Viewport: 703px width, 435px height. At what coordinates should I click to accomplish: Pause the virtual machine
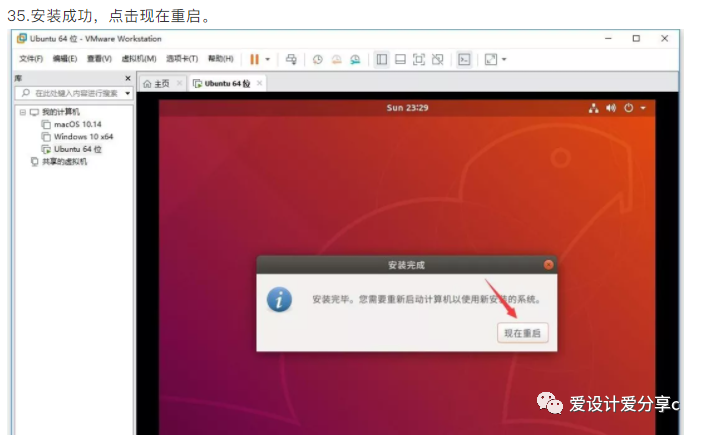pos(254,59)
